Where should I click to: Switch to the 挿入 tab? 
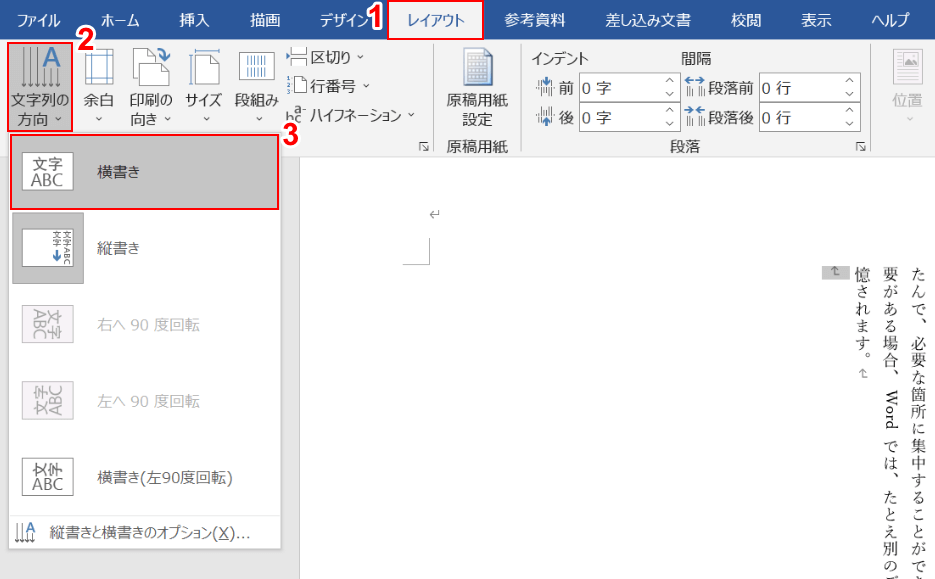pos(194,20)
